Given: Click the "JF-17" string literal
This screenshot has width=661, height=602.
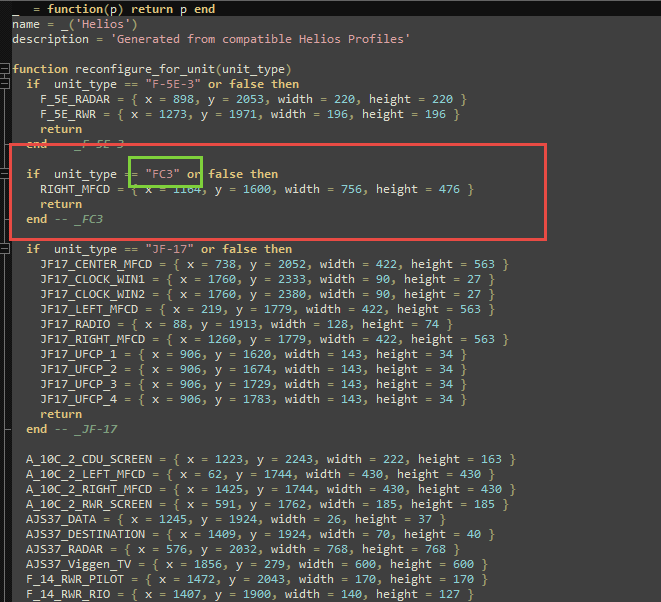Looking at the screenshot, I should pos(169,249).
